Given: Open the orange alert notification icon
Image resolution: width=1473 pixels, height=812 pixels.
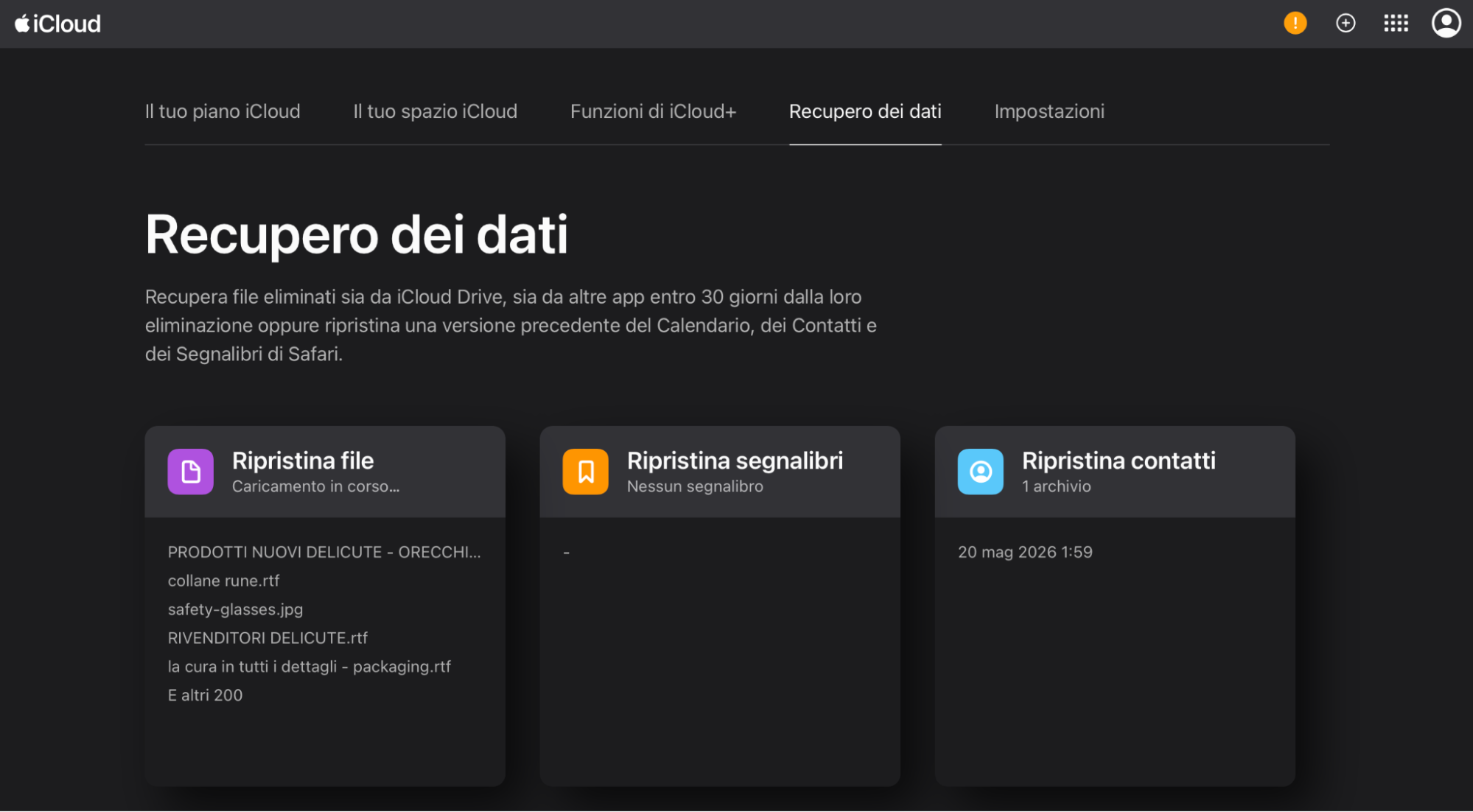Looking at the screenshot, I should (1295, 23).
